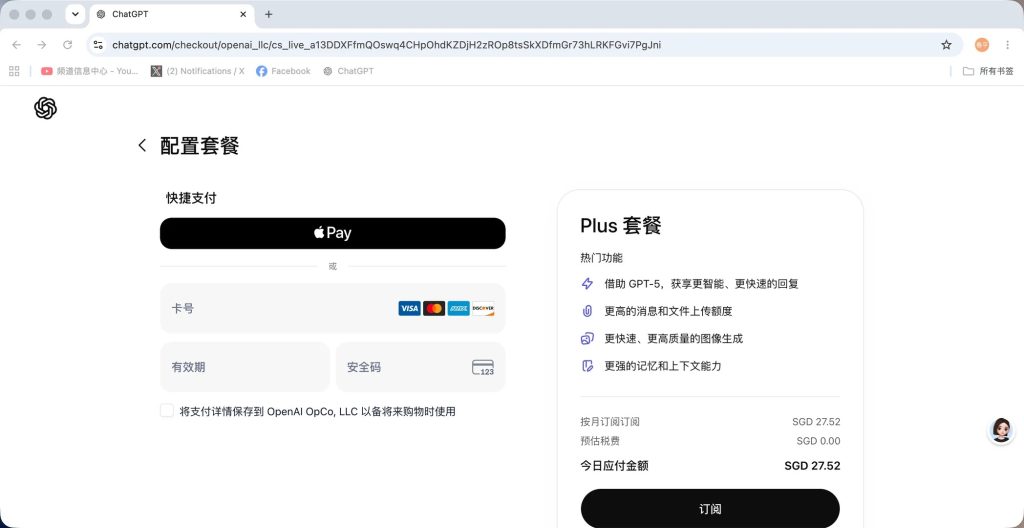Go back using the arrow beside 配置套餐
Screen dimensions: 1024x528
[x=142, y=145]
